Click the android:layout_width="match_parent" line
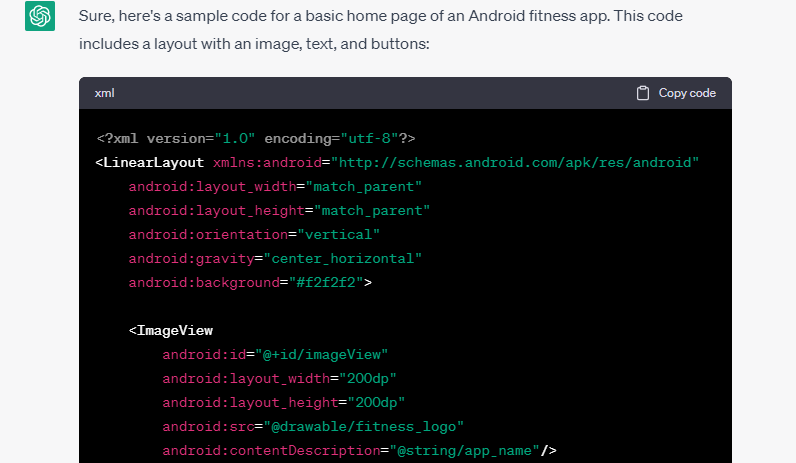The image size is (796, 463). (275, 187)
